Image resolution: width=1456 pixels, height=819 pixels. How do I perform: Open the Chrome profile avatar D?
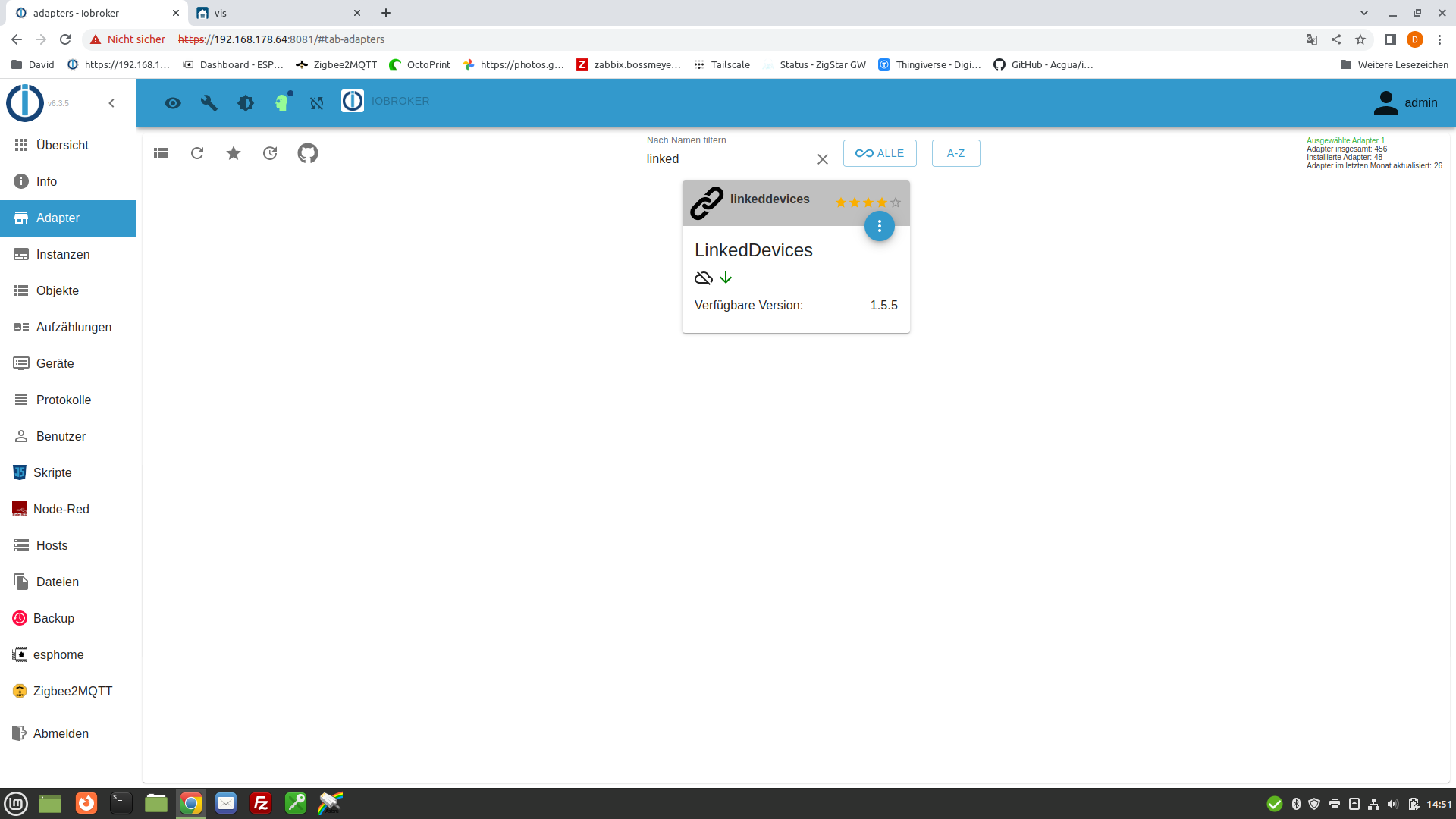coord(1414,39)
